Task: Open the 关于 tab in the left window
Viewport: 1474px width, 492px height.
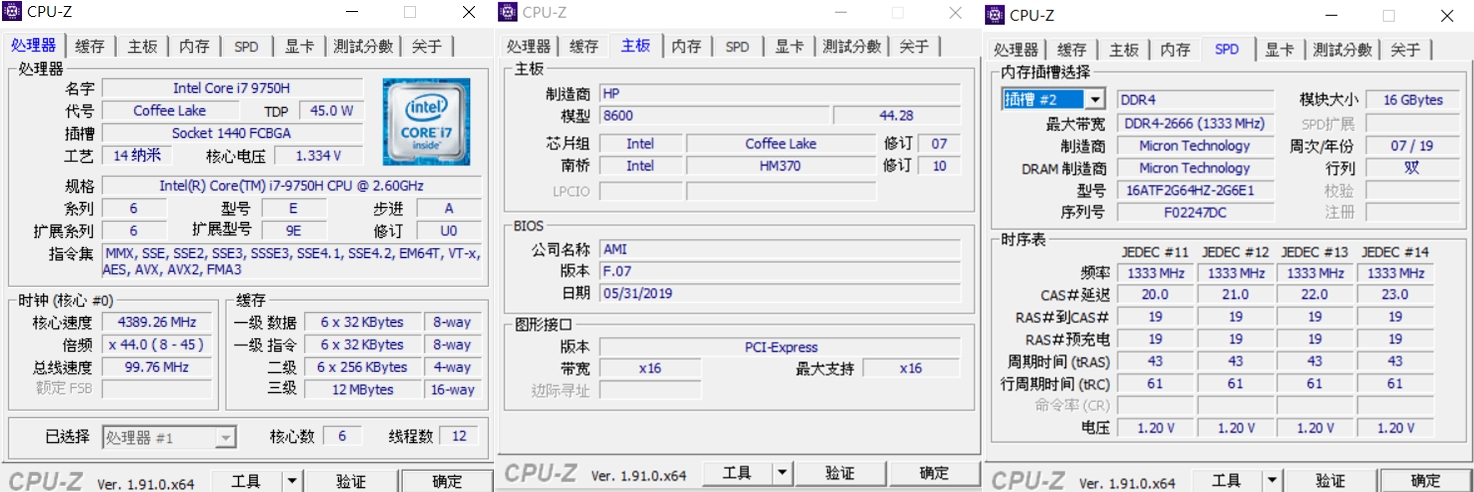Action: 426,46
